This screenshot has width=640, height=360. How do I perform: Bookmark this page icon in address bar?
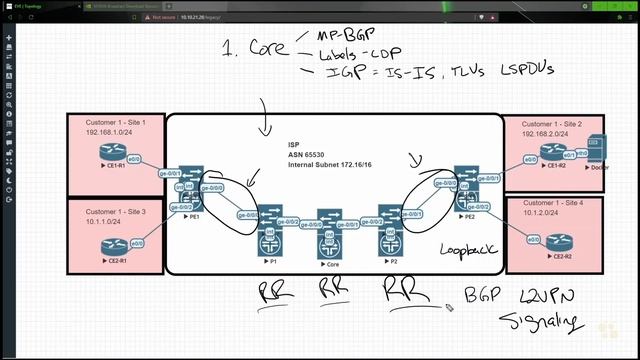click(x=134, y=17)
